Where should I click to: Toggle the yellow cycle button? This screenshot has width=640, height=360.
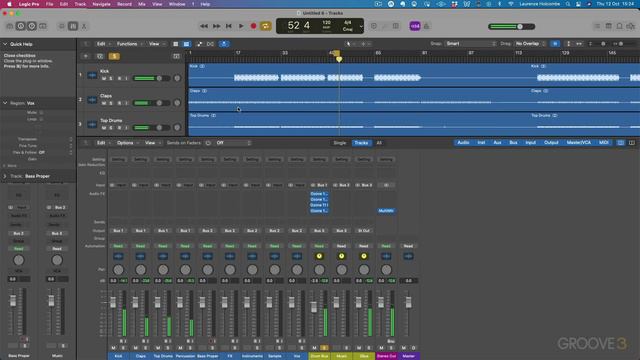coord(265,26)
